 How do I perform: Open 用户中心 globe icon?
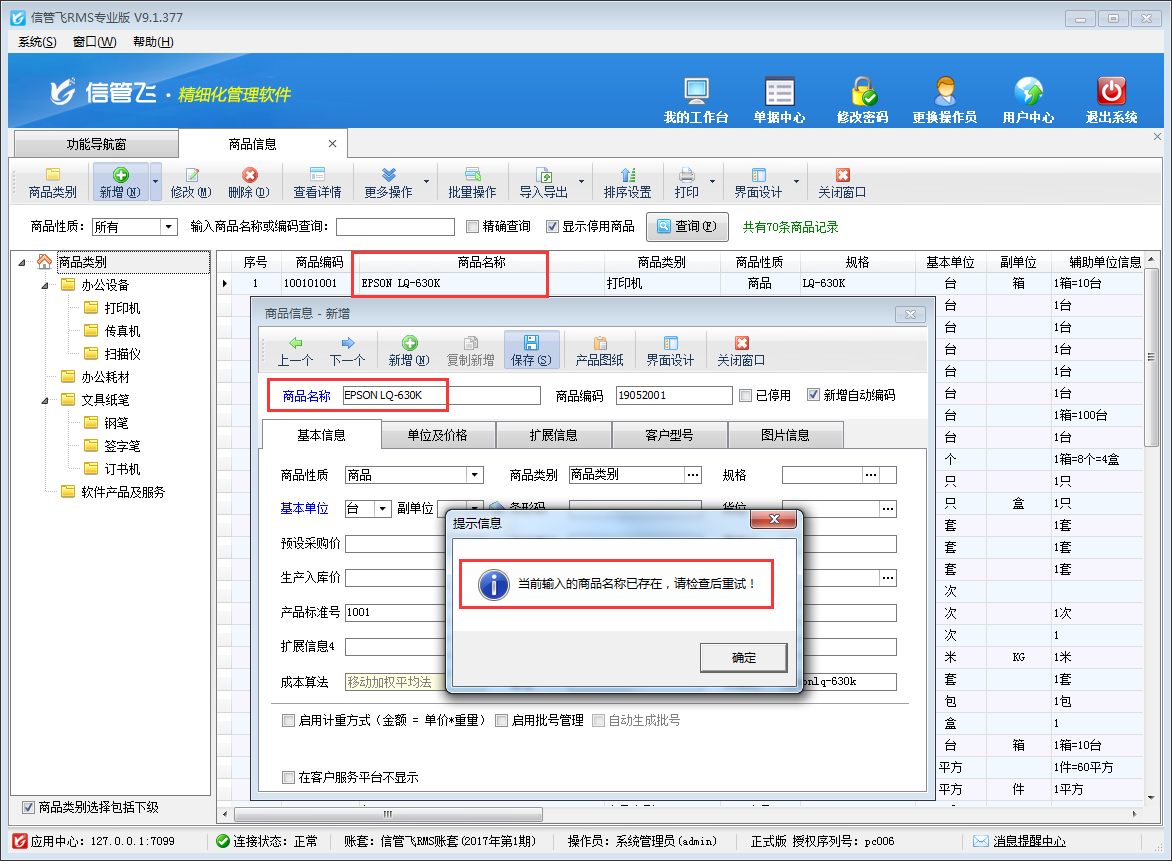coord(1028,93)
